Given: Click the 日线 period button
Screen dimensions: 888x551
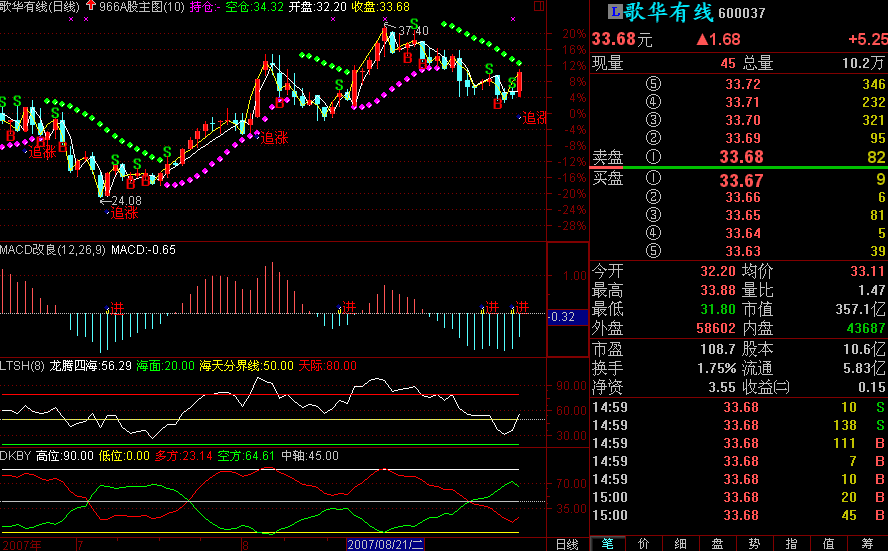Looking at the screenshot, I should 567,544.
